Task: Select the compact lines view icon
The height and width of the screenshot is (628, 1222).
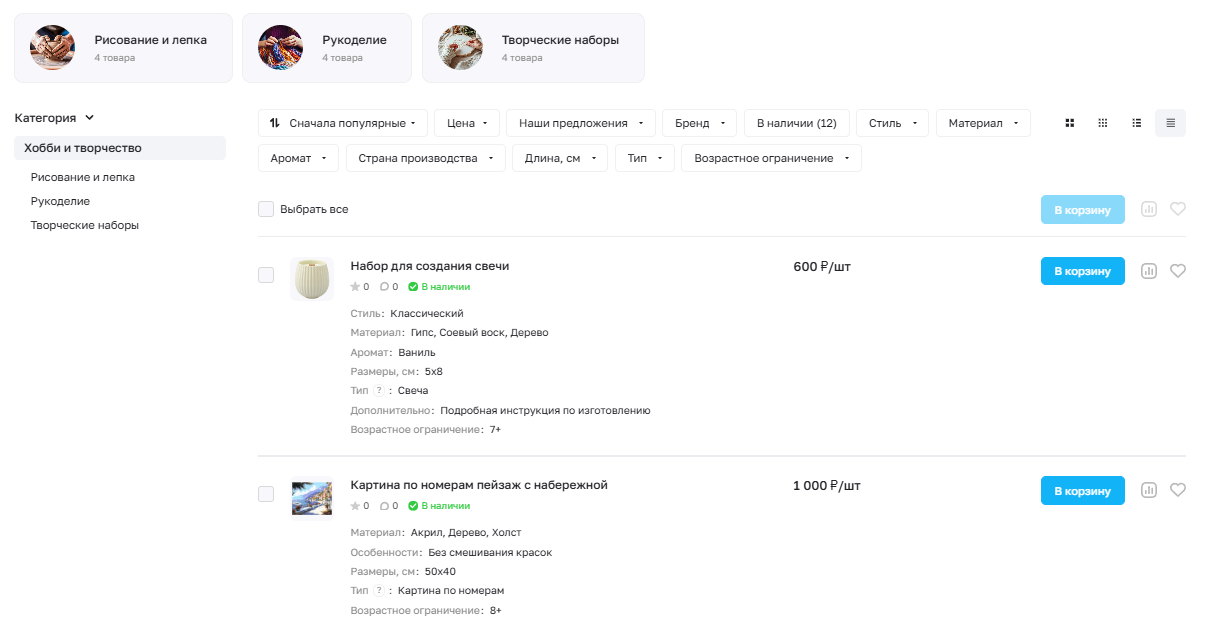Action: (x=1170, y=123)
